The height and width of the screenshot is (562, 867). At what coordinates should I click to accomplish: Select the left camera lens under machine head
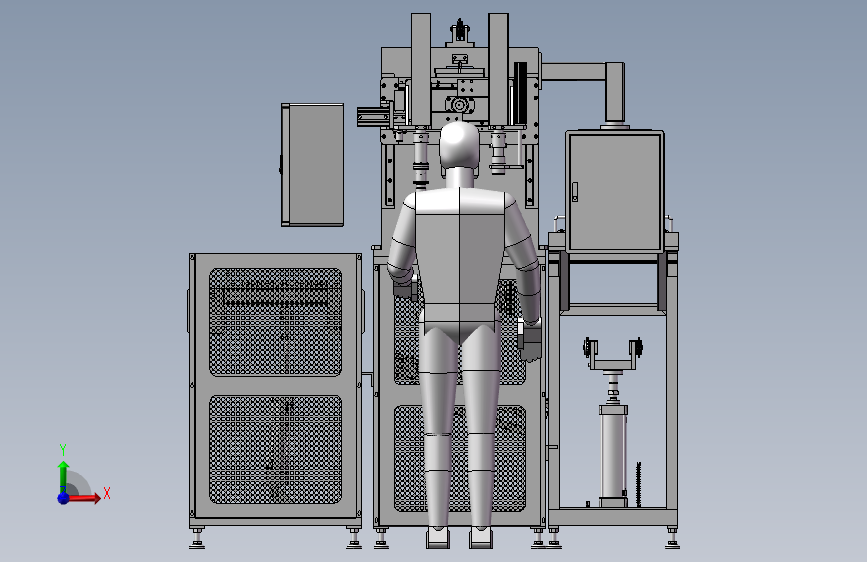pyautogui.click(x=421, y=159)
